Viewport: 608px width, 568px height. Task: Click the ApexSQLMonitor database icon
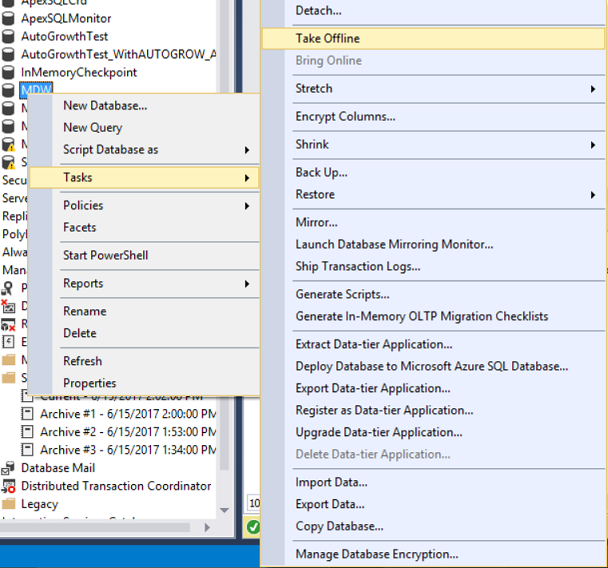tap(9, 18)
